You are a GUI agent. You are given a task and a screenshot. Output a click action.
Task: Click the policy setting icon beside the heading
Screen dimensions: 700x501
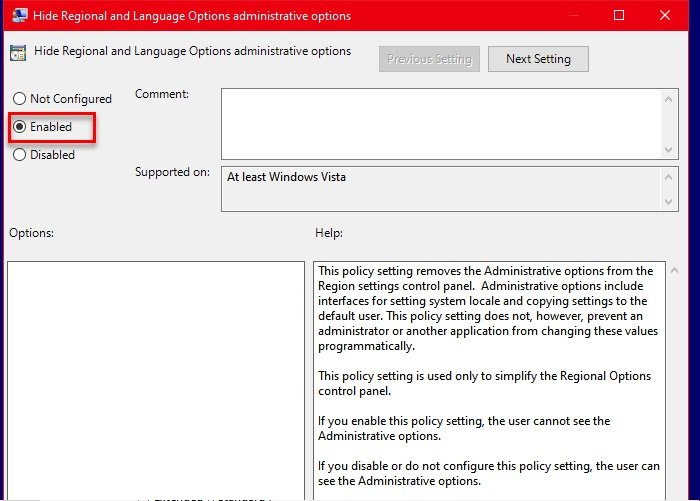18,52
